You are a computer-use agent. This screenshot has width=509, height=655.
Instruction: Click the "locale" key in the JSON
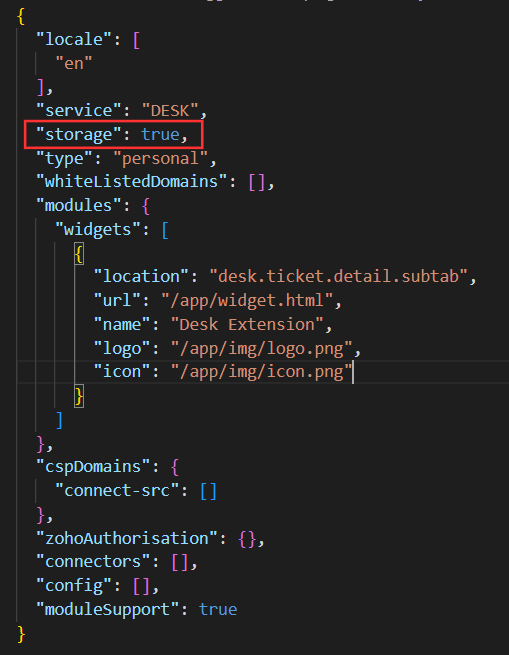click(74, 40)
